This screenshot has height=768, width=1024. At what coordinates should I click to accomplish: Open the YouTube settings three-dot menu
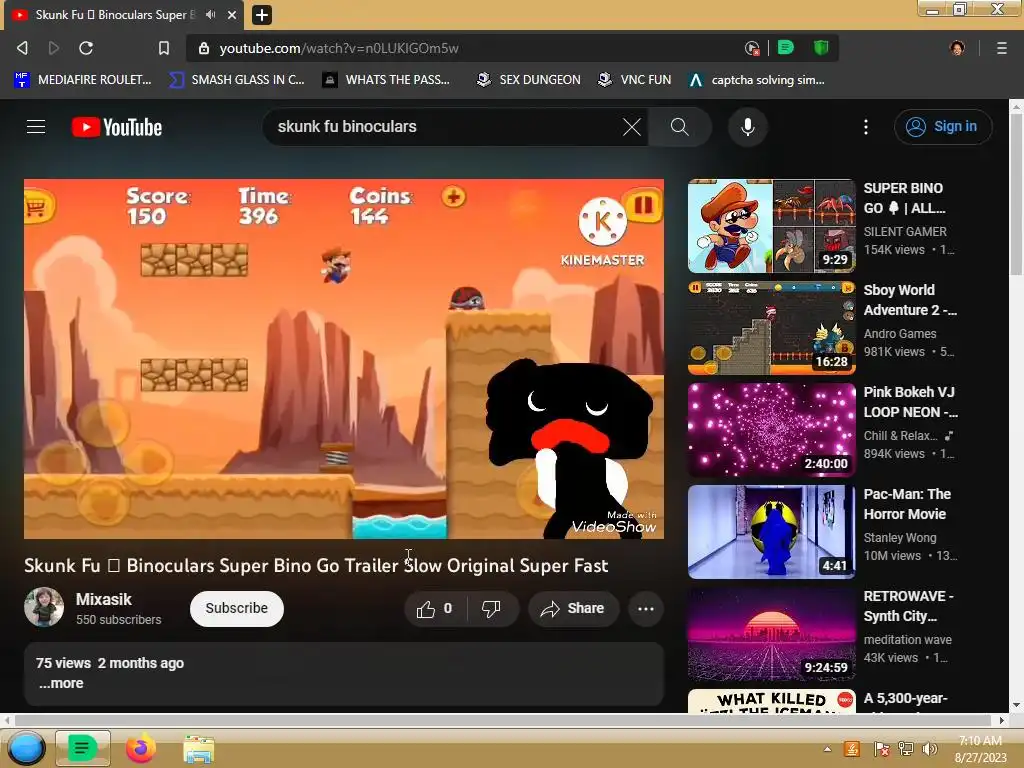point(866,127)
